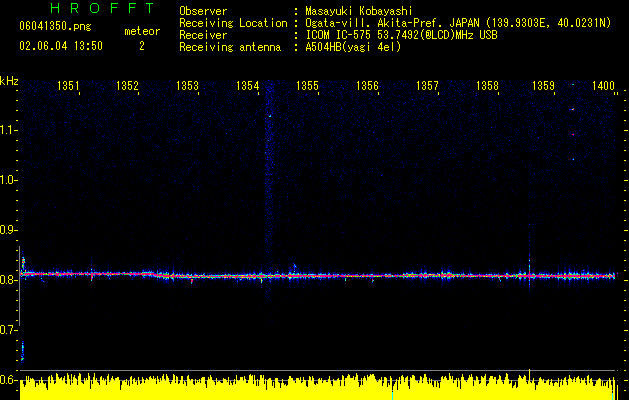Click the blue burst at the spectrogram's left edge below 0.7
The width and height of the screenshot is (629, 400).
point(22,351)
